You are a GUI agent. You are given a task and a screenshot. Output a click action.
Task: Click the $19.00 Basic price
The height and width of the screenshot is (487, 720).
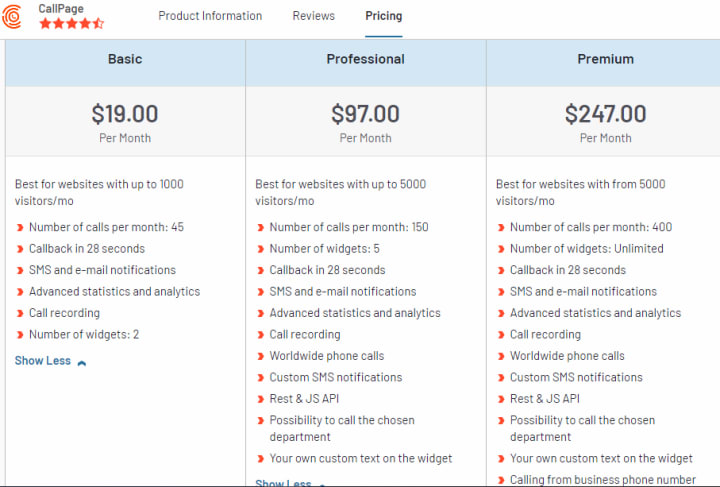[x=125, y=114]
